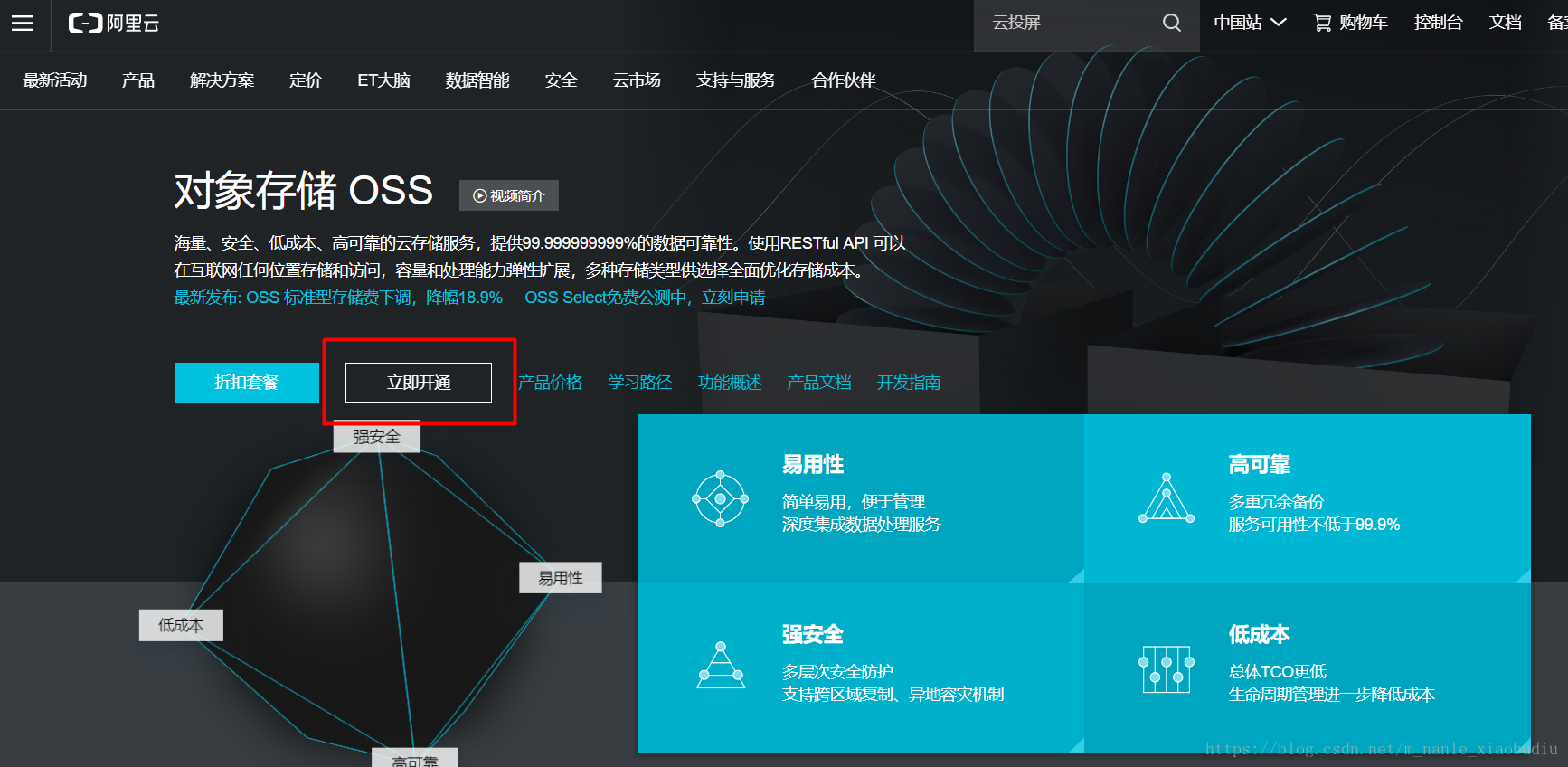The image size is (1568, 767).
Task: Select the 低成本 chart label
Action: tap(181, 625)
